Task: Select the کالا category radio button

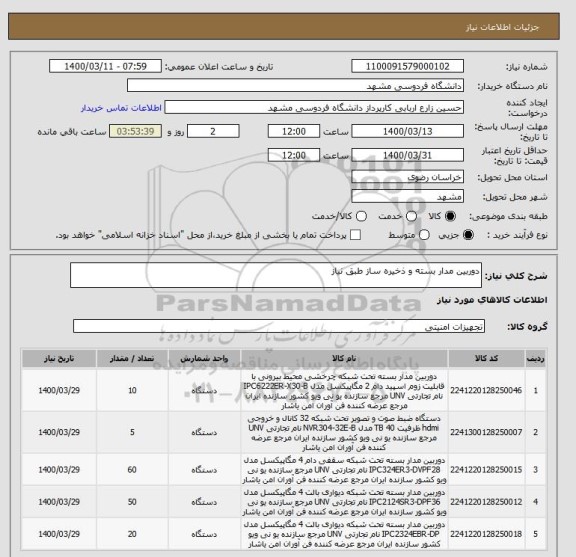Action: click(x=450, y=216)
